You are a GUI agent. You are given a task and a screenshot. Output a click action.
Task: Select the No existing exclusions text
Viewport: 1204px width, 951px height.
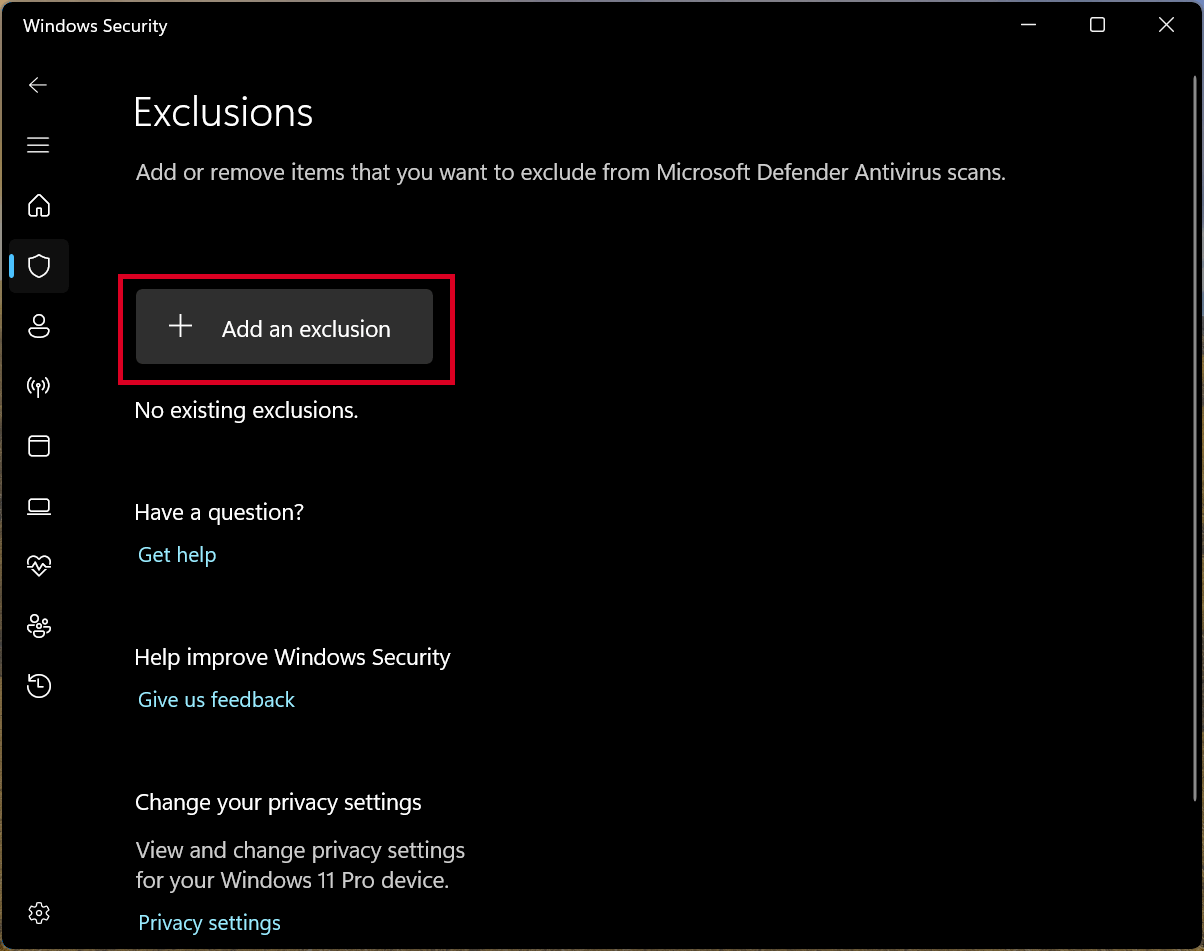coord(246,410)
